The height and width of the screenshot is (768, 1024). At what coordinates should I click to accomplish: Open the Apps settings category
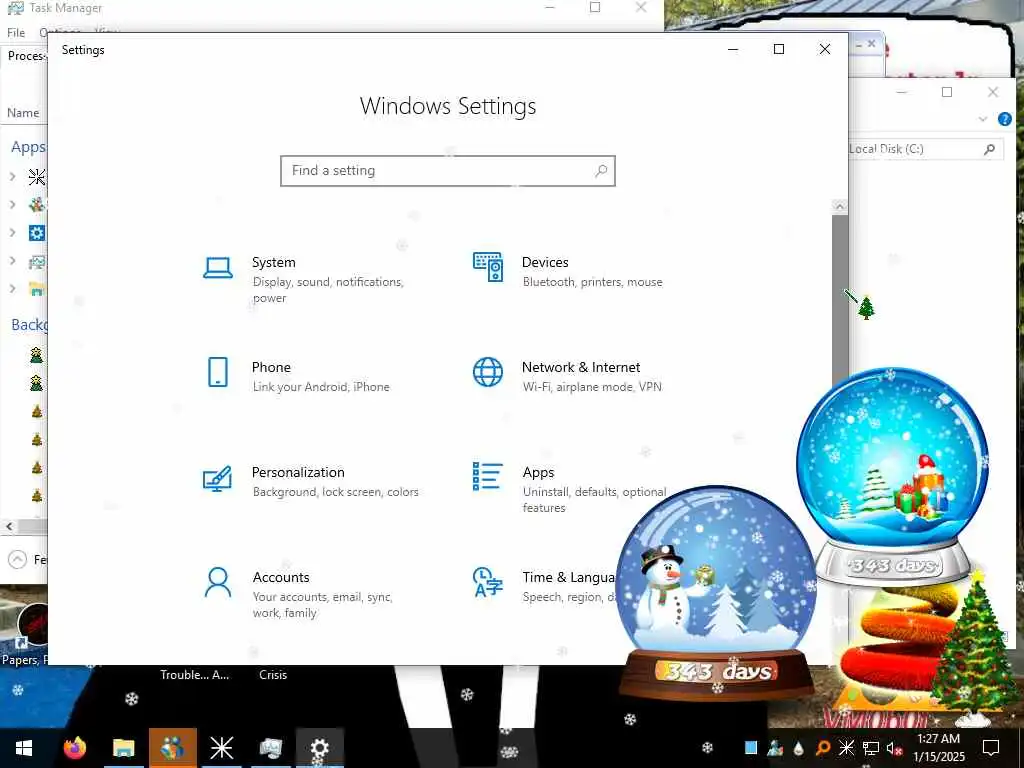click(x=568, y=488)
